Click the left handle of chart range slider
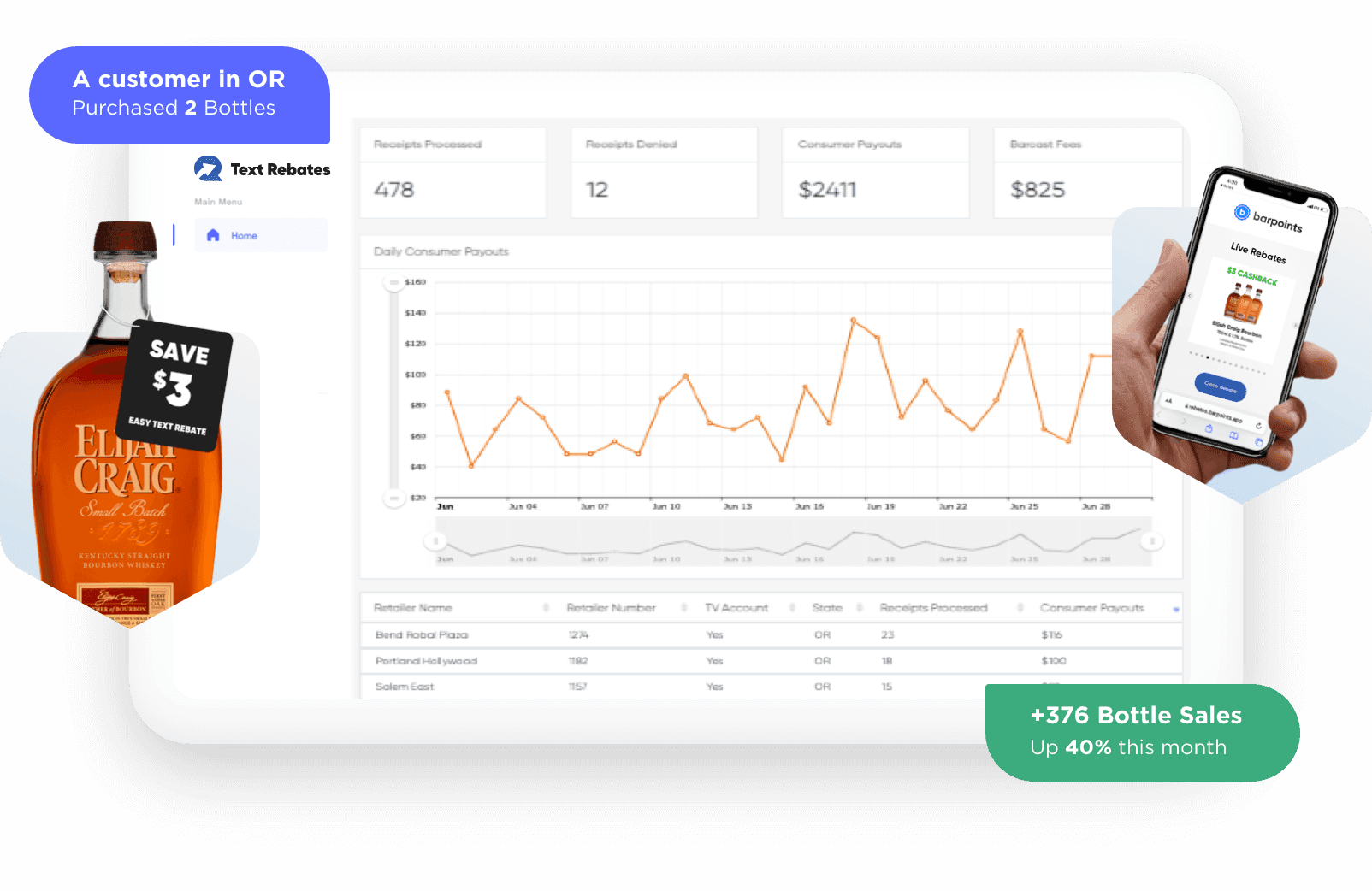Image resolution: width=1372 pixels, height=891 pixels. coord(435,540)
